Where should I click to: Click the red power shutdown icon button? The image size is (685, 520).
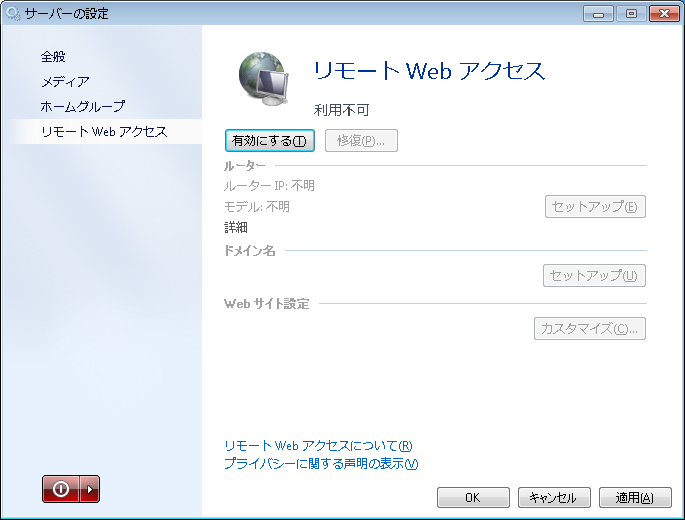(x=61, y=489)
